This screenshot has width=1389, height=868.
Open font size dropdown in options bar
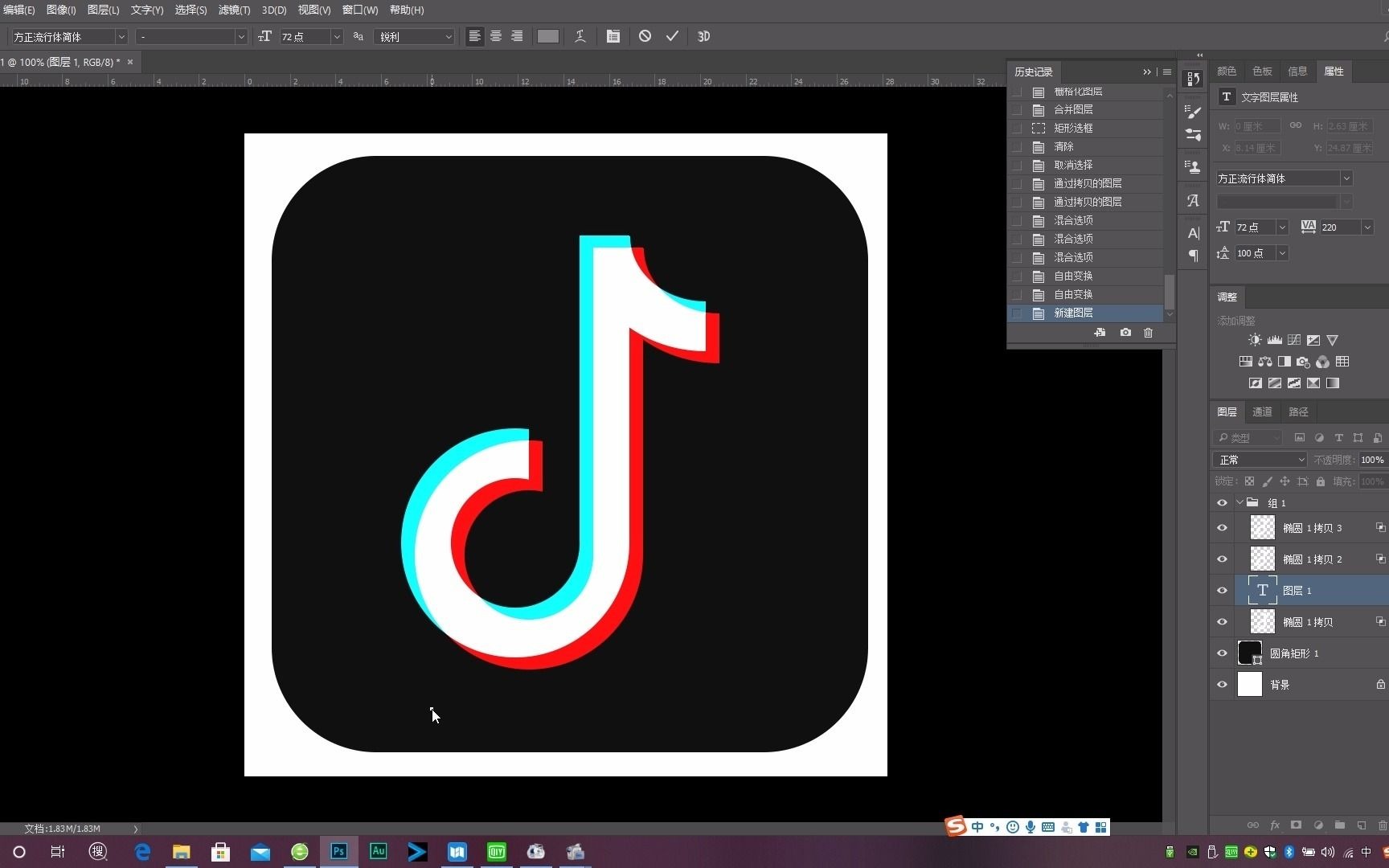click(337, 37)
